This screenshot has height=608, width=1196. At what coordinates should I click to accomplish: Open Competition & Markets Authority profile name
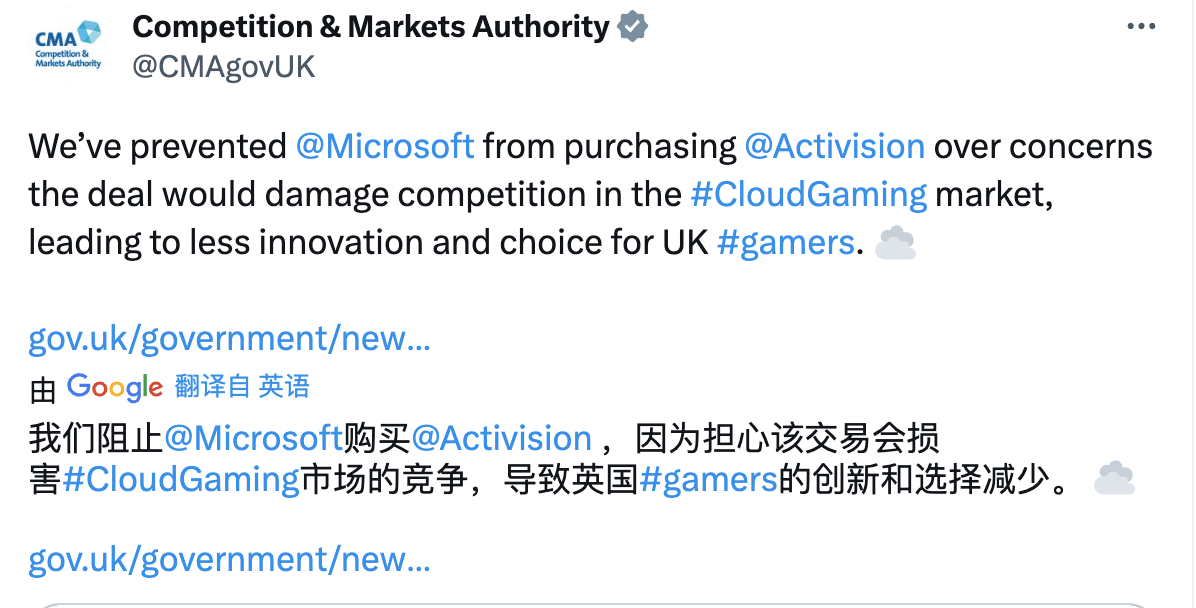pos(370,27)
